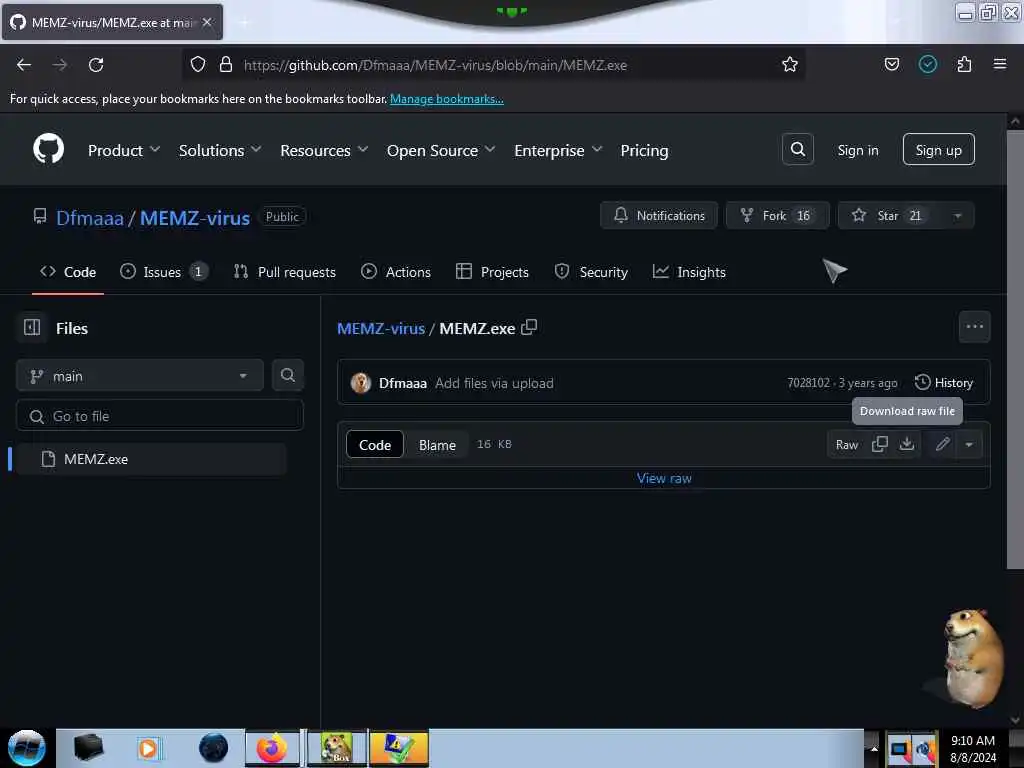The height and width of the screenshot is (768, 1024).
Task: Expand the Open Source menu
Action: pyautogui.click(x=441, y=150)
